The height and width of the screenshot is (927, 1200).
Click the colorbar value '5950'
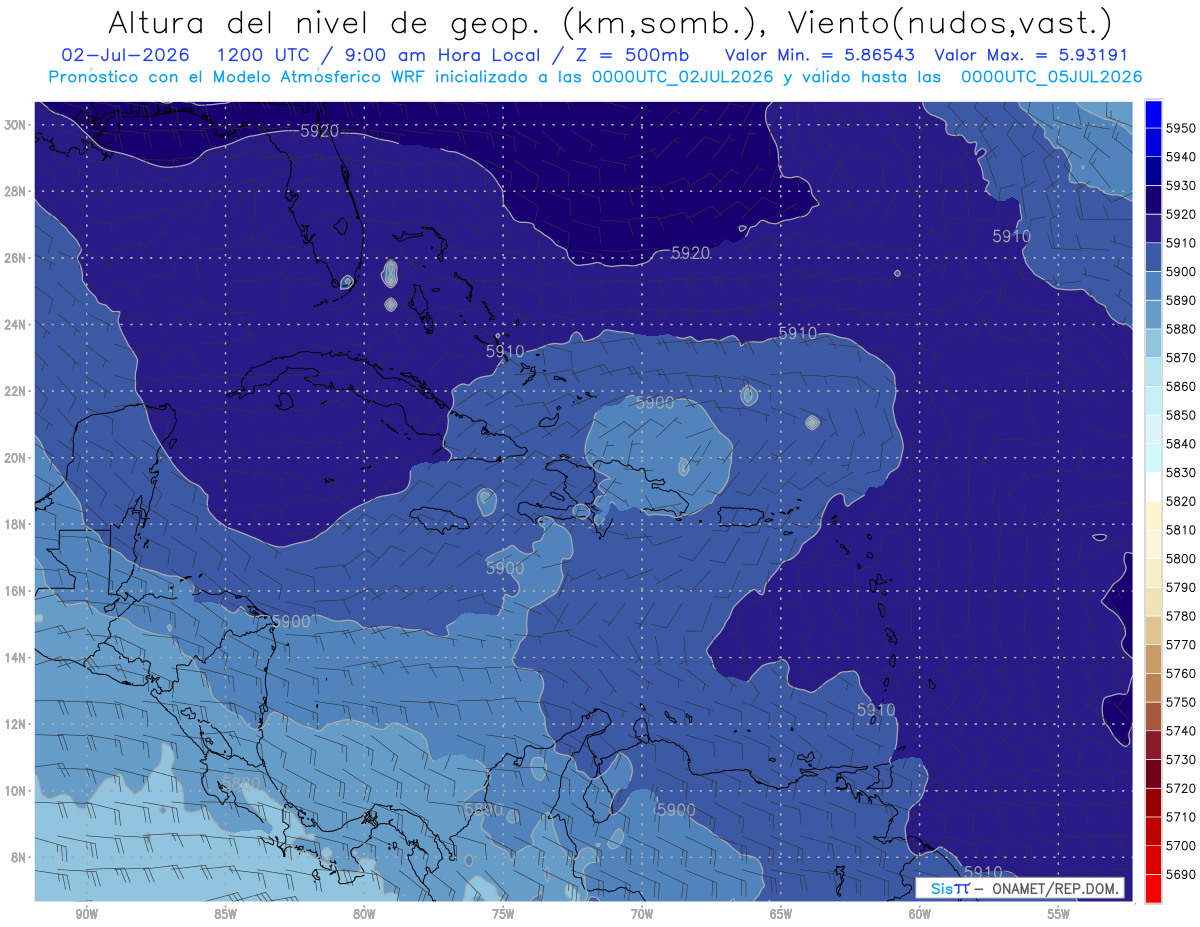pyautogui.click(x=1181, y=128)
